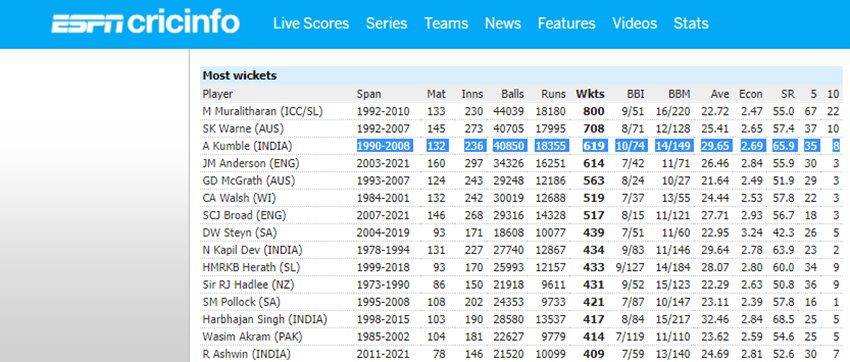Image resolution: width=850 pixels, height=362 pixels.
Task: Open the News section
Action: tap(503, 23)
